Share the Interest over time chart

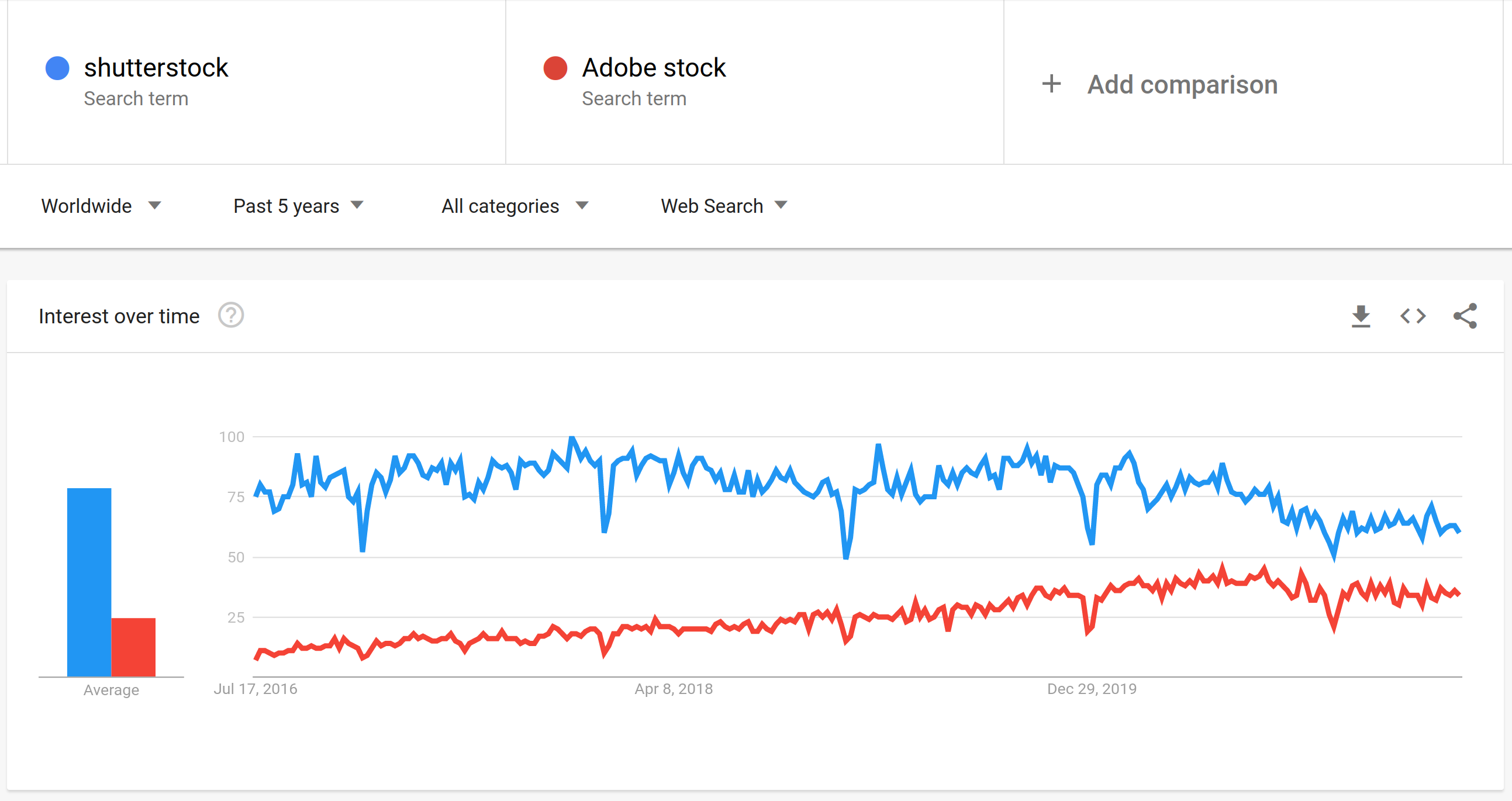[1465, 316]
